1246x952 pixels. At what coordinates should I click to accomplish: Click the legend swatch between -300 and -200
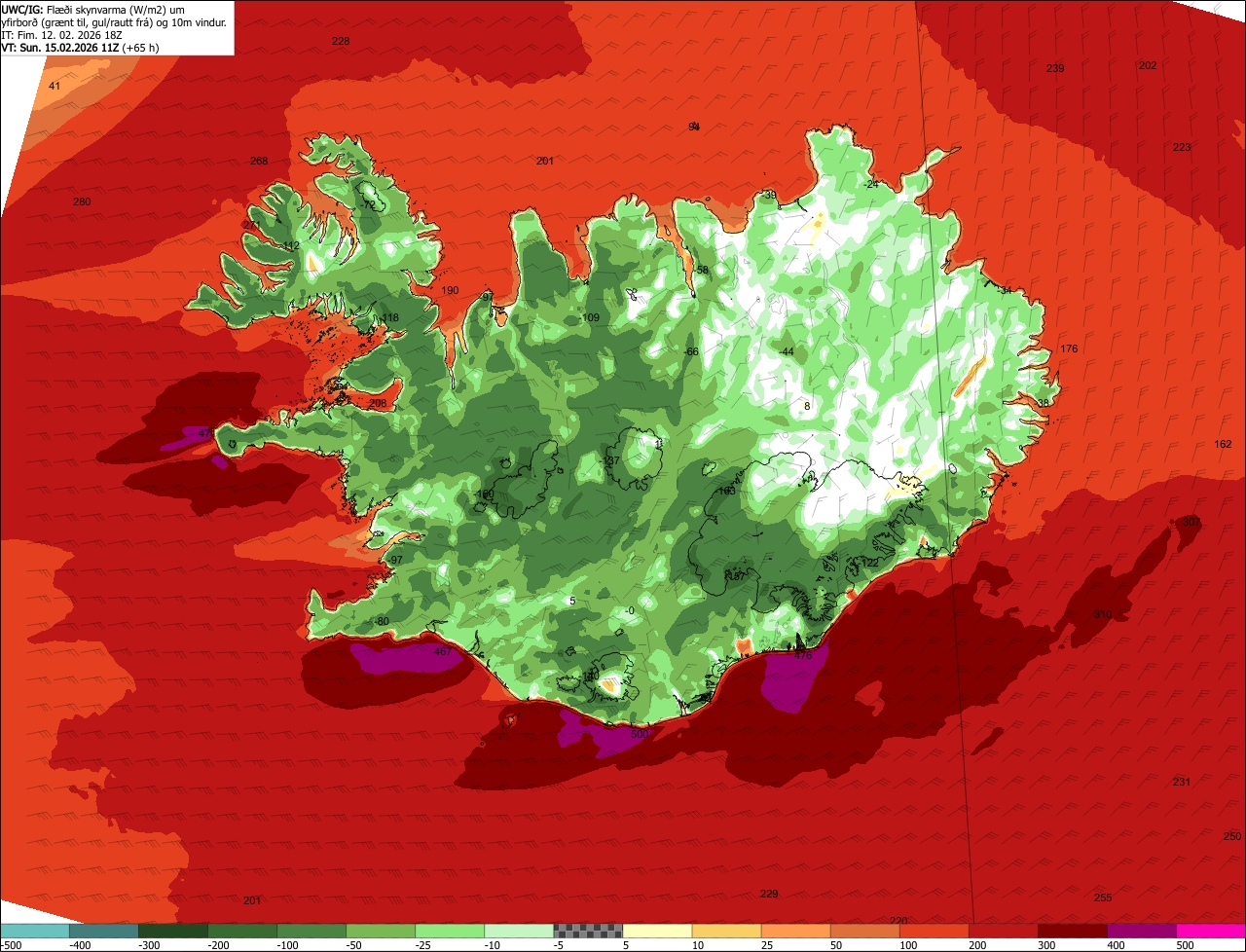click(173, 931)
